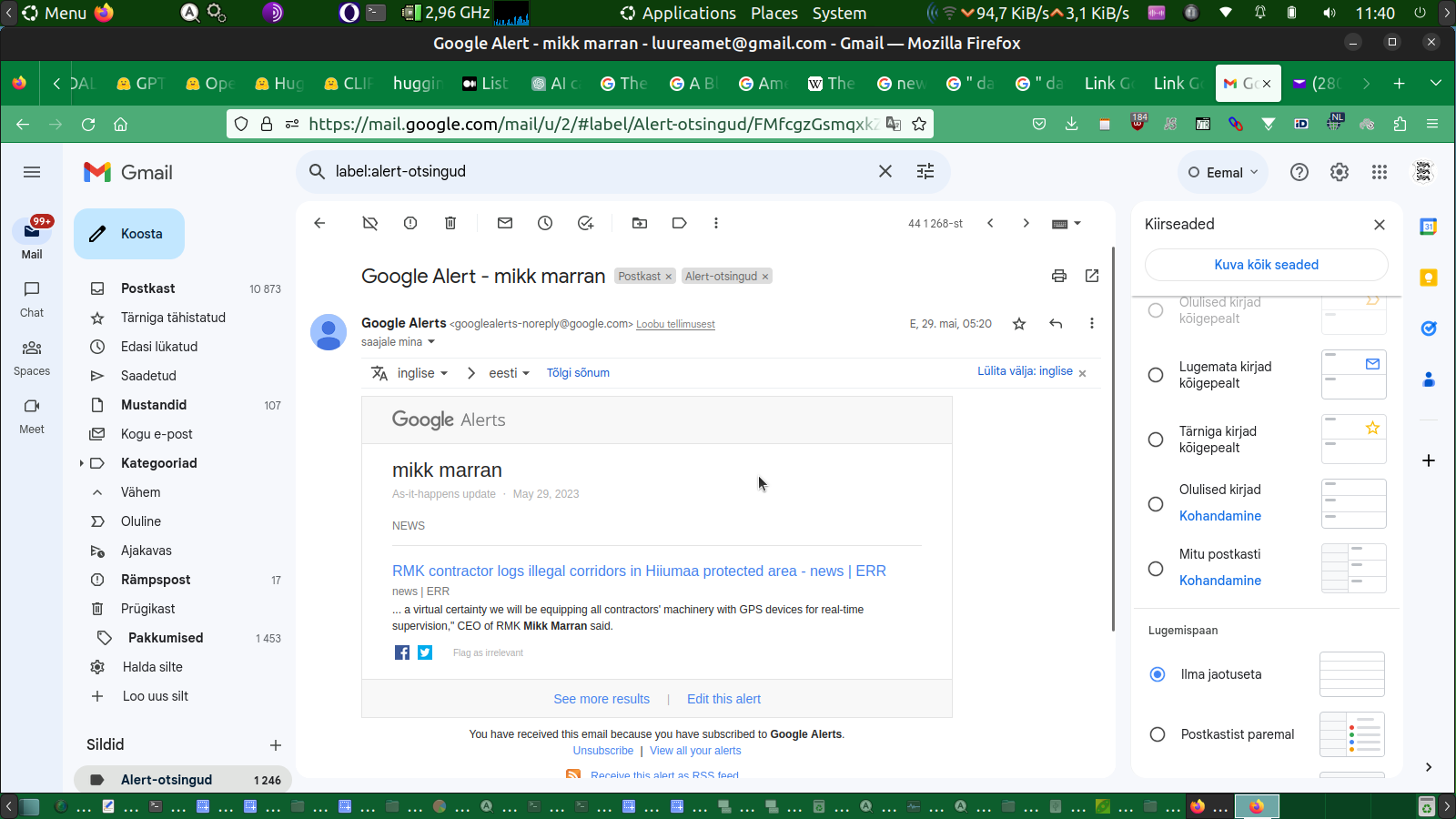Open Places menu in system panel
This screenshot has width=1456, height=819.
(774, 13)
